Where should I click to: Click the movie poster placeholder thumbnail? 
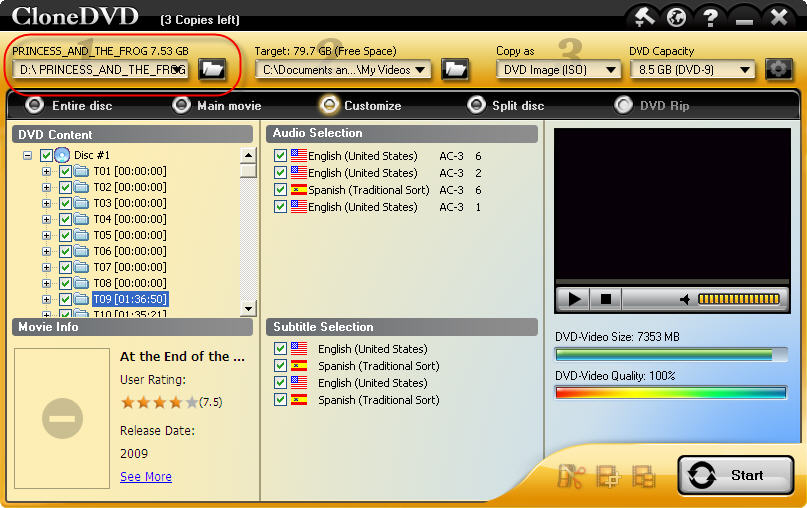62,418
